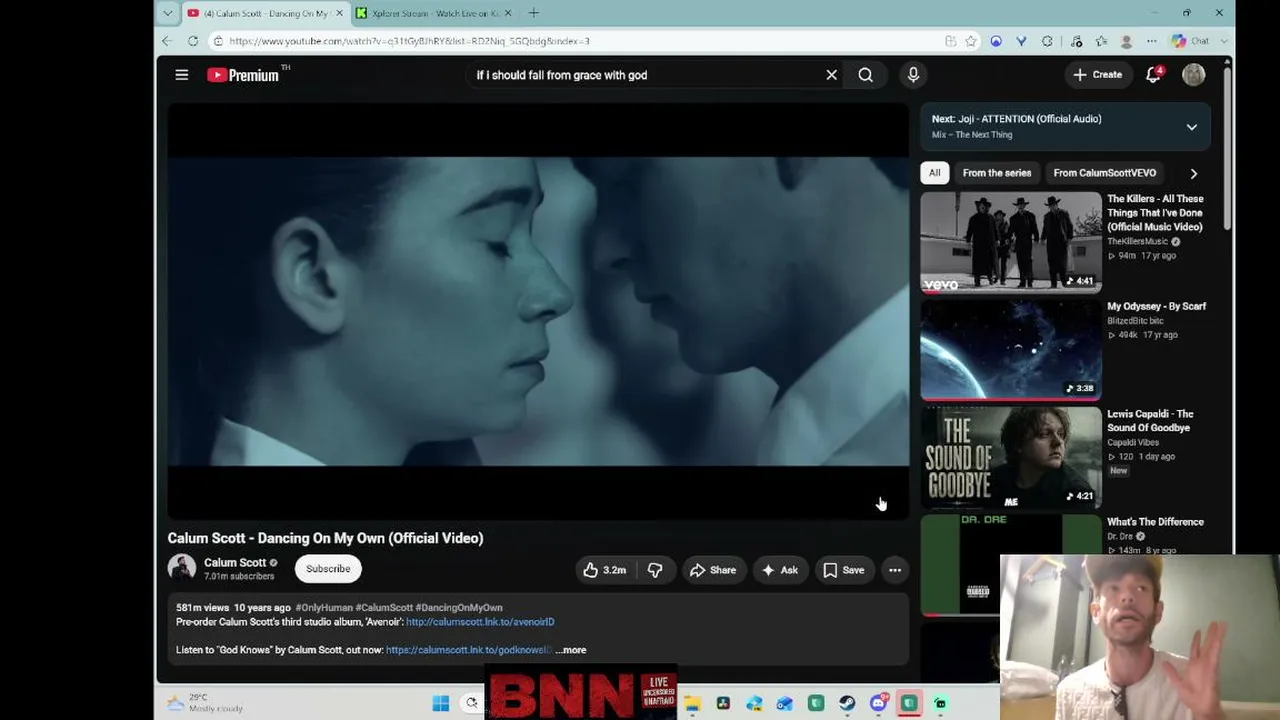Close the Calum Scott YouTube tab
The width and height of the screenshot is (1280, 720).
(x=339, y=13)
